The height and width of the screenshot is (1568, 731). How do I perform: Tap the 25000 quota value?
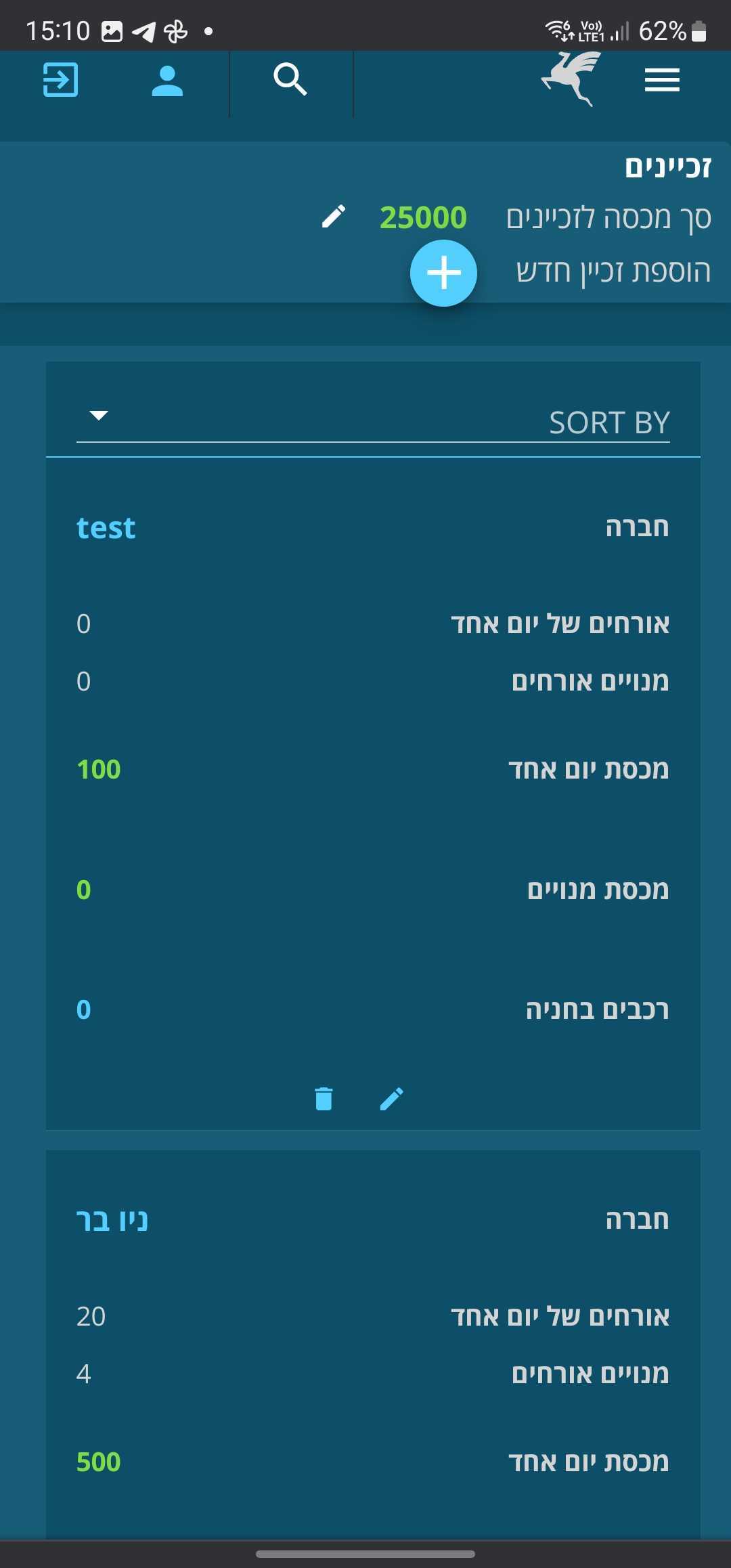(x=423, y=217)
